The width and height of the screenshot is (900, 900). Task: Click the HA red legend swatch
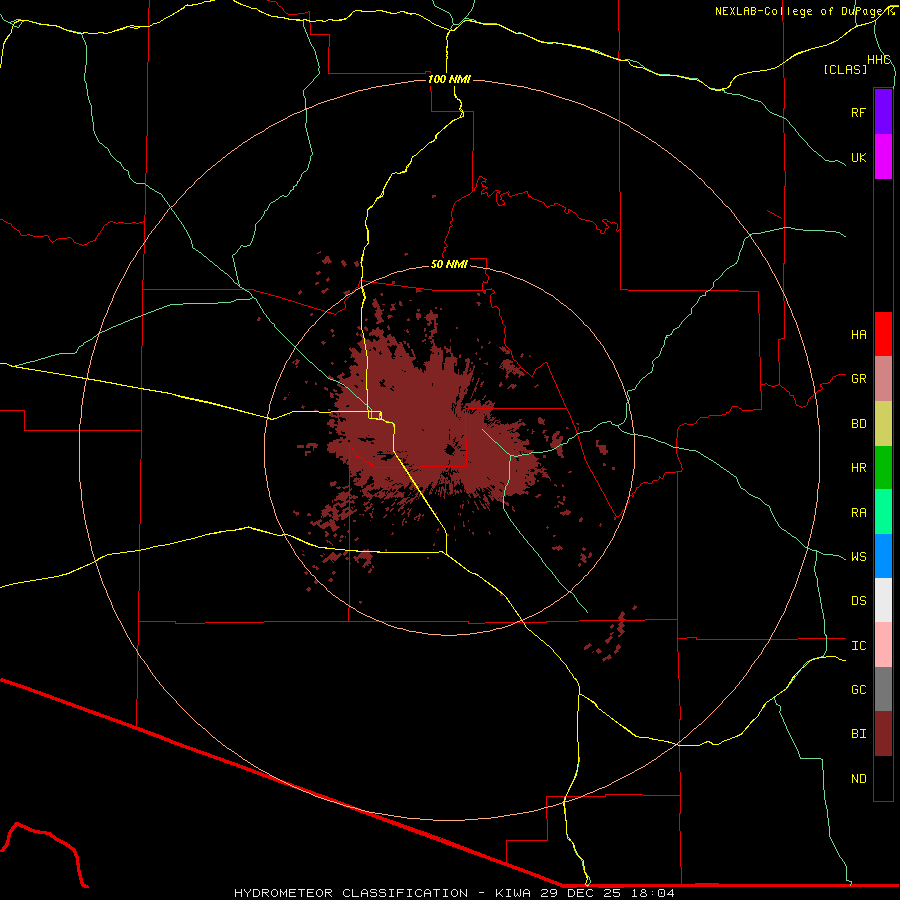[883, 334]
